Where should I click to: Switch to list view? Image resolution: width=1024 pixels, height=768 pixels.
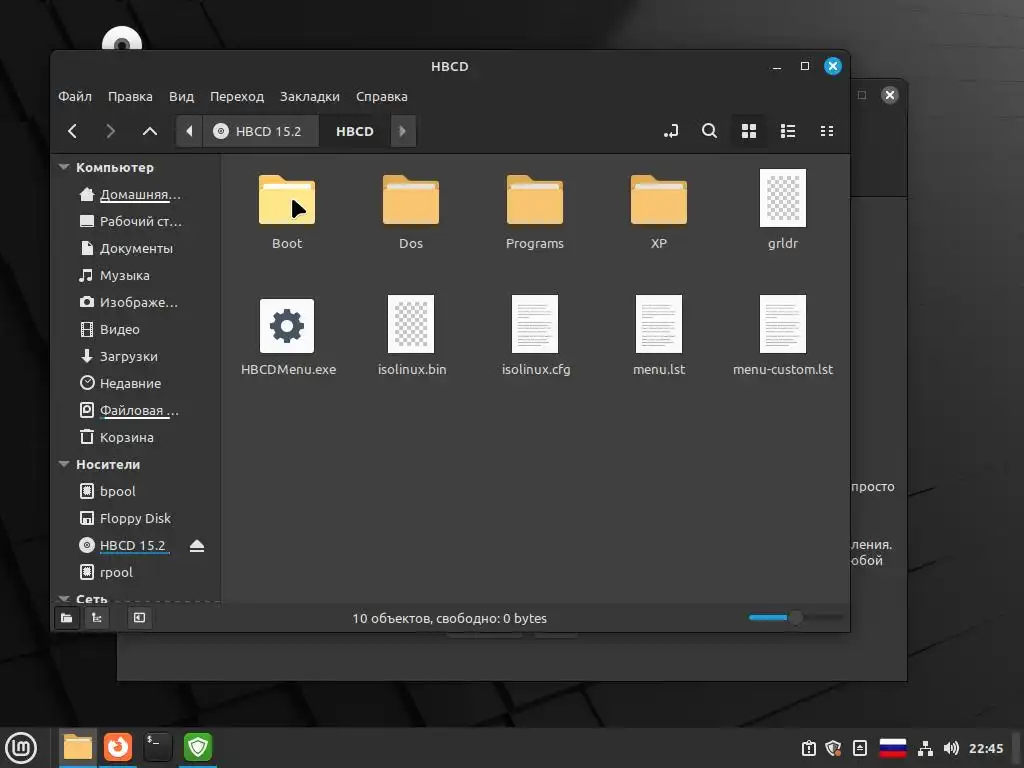tap(788, 131)
